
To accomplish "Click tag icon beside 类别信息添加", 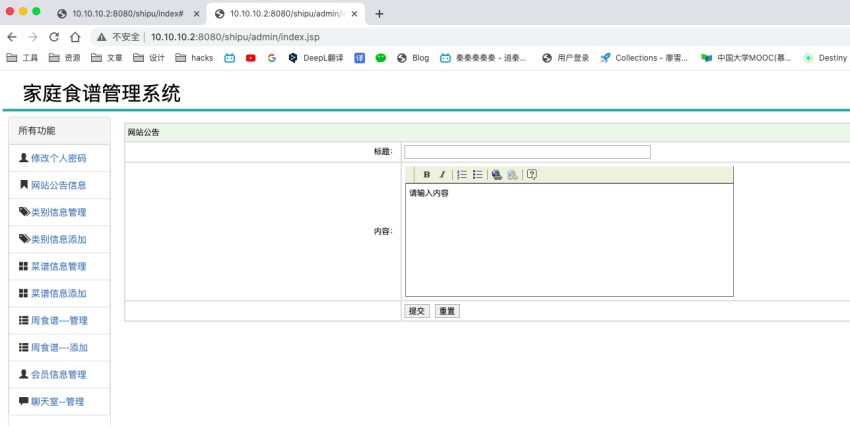I will [24, 239].
